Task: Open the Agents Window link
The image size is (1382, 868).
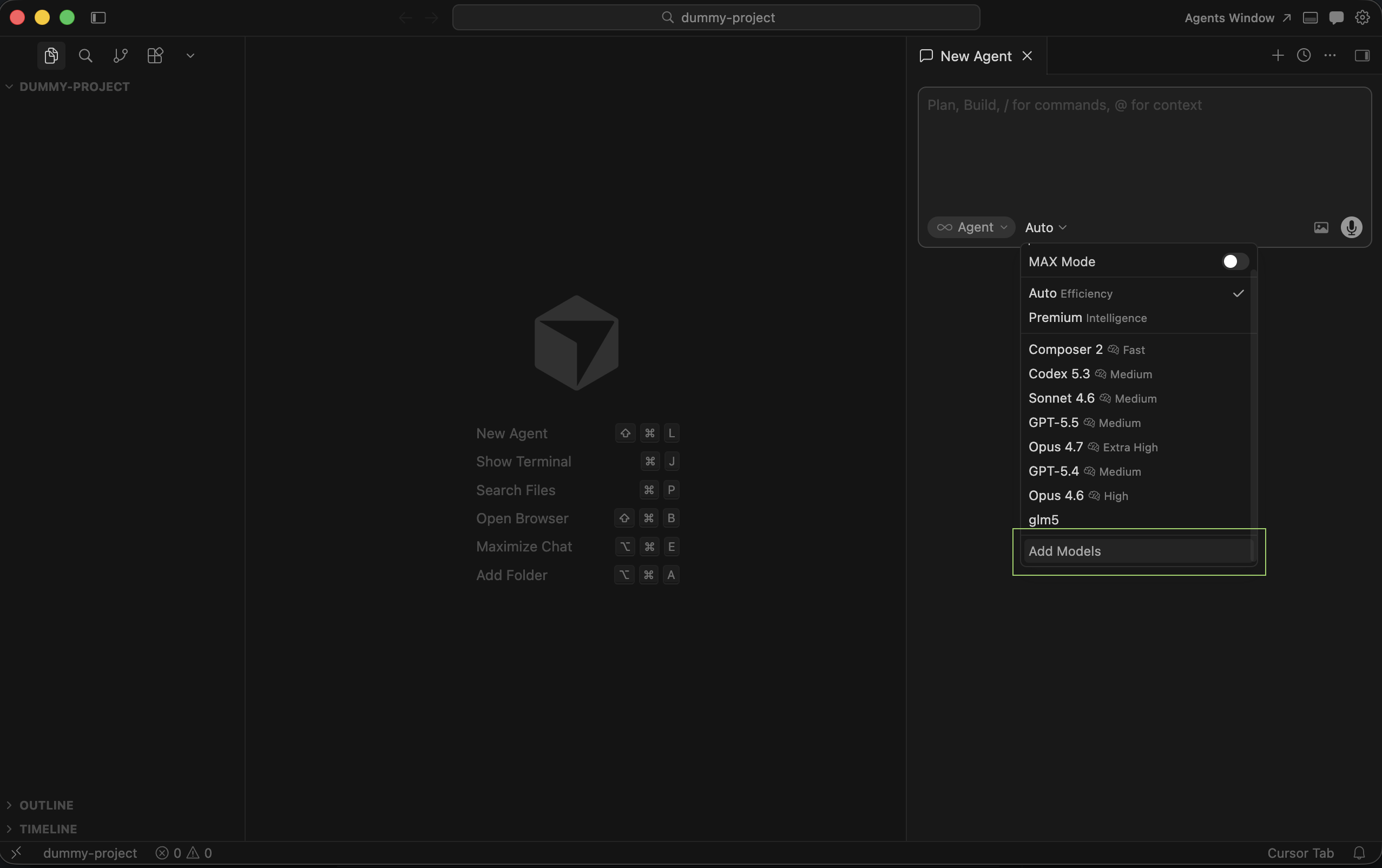Action: click(x=1238, y=18)
